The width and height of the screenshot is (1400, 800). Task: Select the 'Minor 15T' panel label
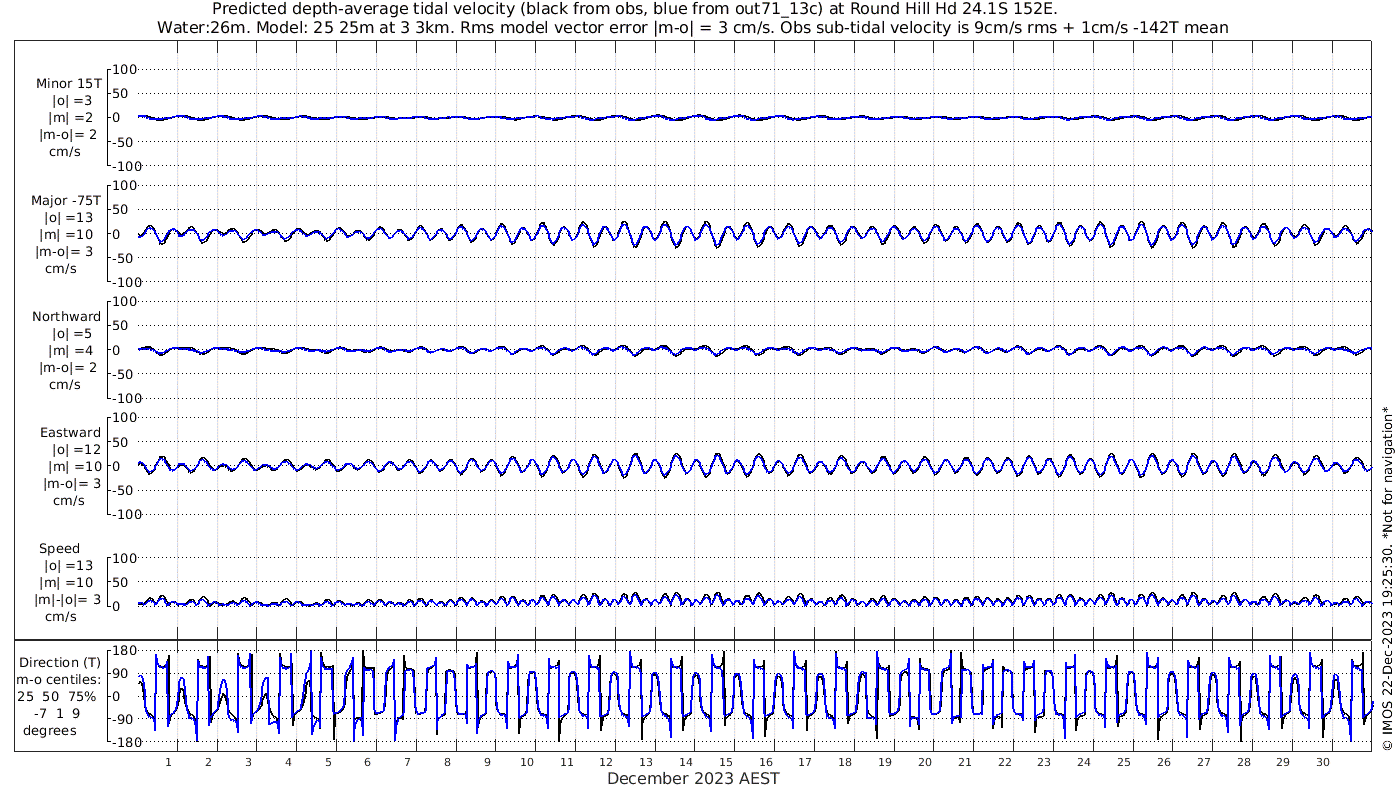pos(69,84)
